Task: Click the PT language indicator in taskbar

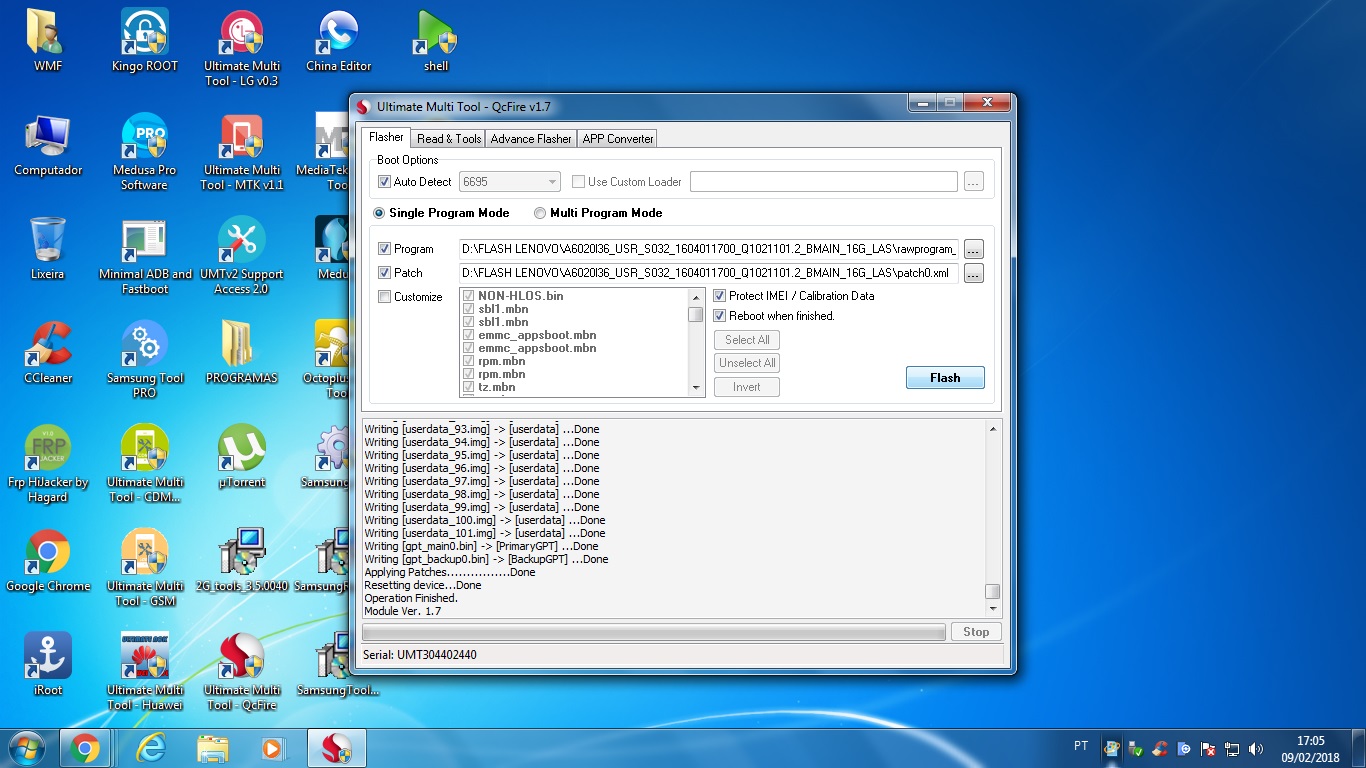Action: (1081, 746)
